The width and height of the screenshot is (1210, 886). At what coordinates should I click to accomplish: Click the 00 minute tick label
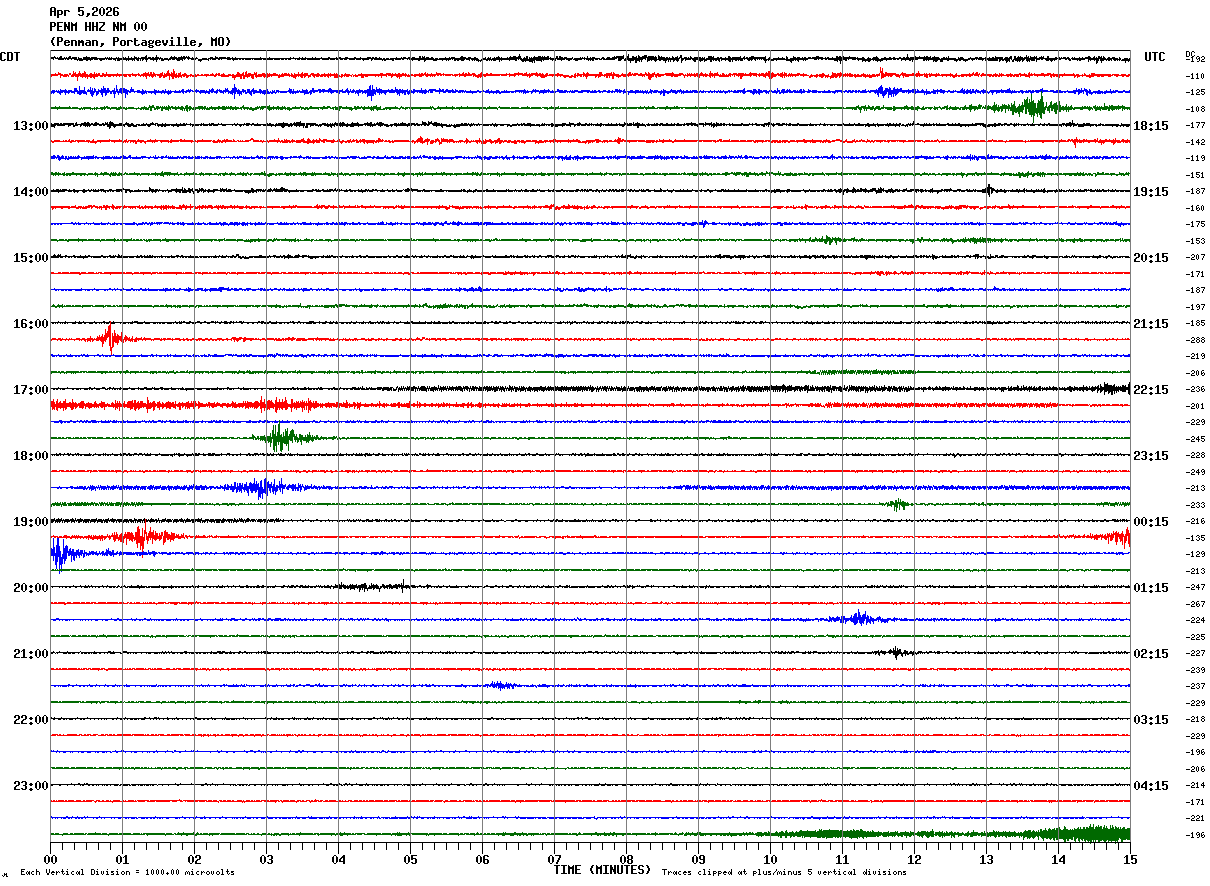click(x=51, y=860)
